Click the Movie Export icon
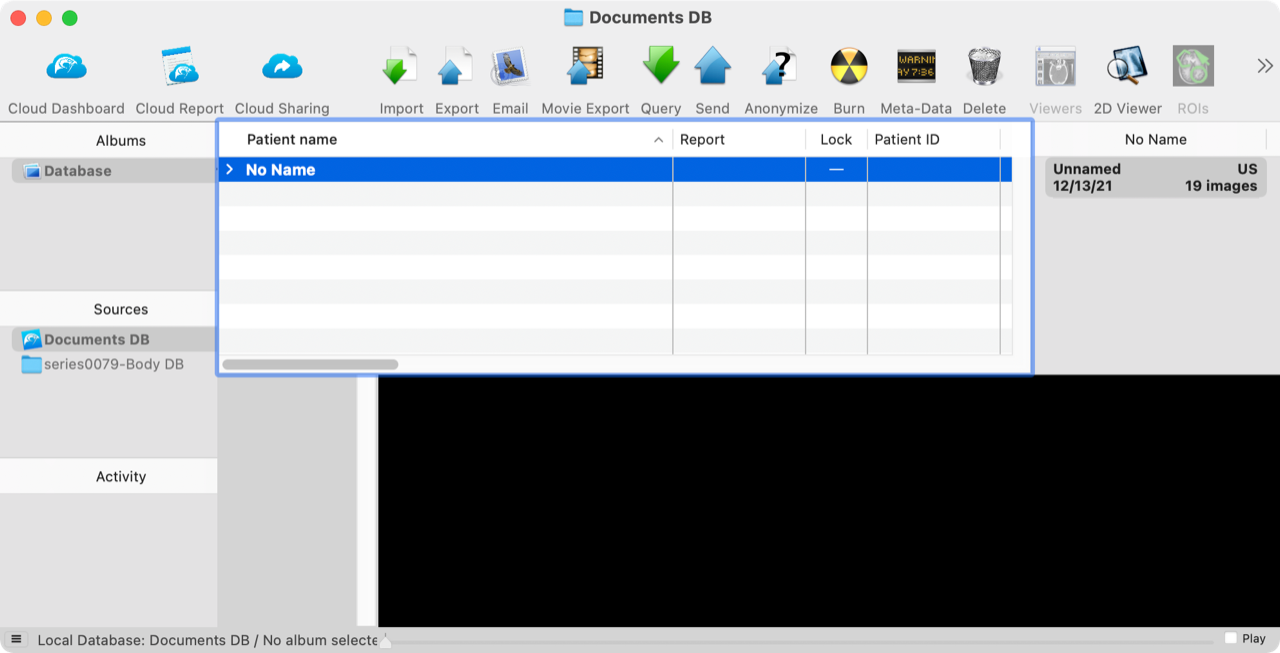This screenshot has height=653, width=1280. (584, 70)
